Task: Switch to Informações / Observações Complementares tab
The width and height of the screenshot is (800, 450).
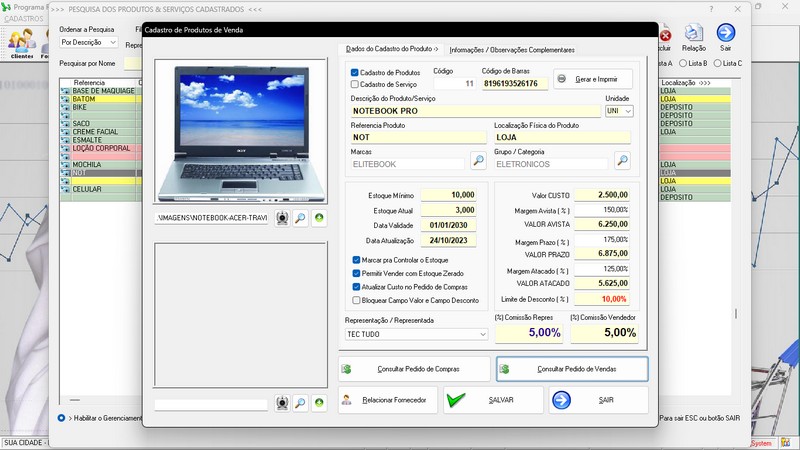Action: [512, 49]
